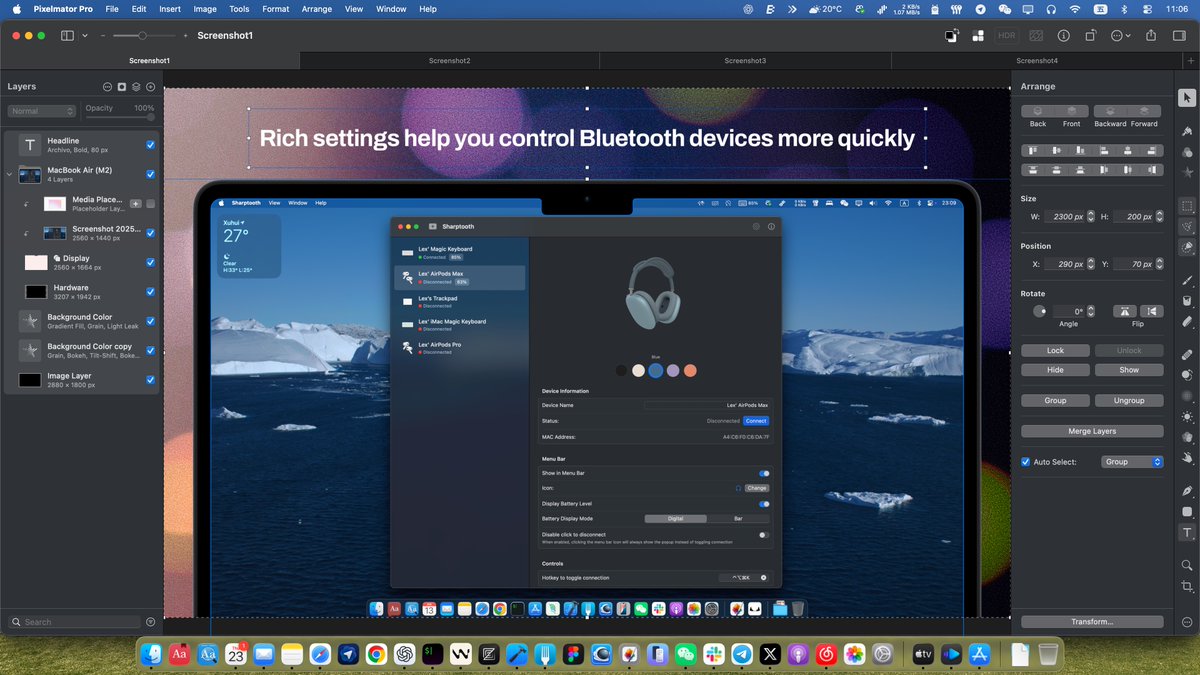Click the X position stepper arrows
This screenshot has height=675, width=1200.
click(x=1090, y=264)
